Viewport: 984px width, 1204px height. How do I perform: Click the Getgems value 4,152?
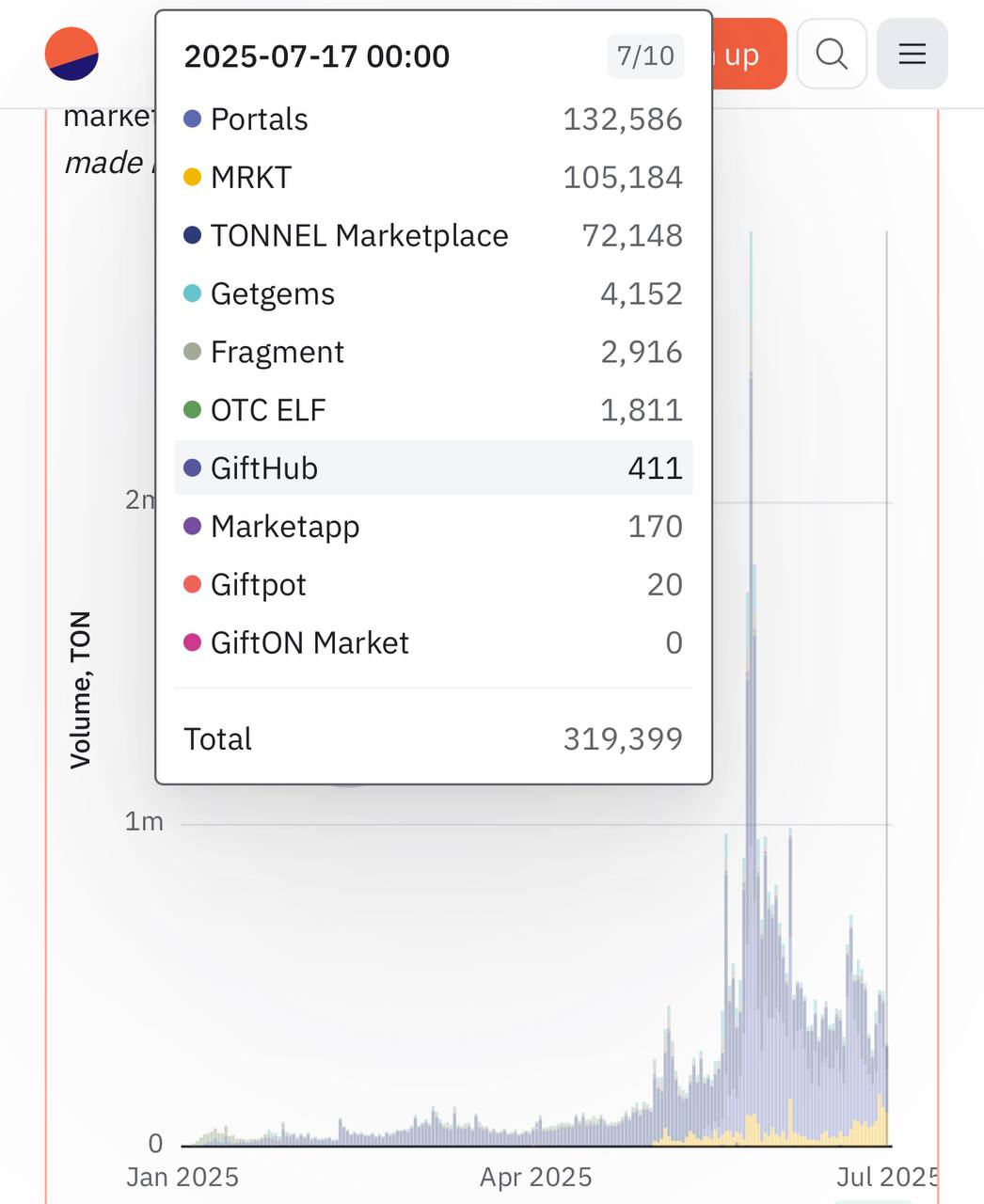[642, 294]
